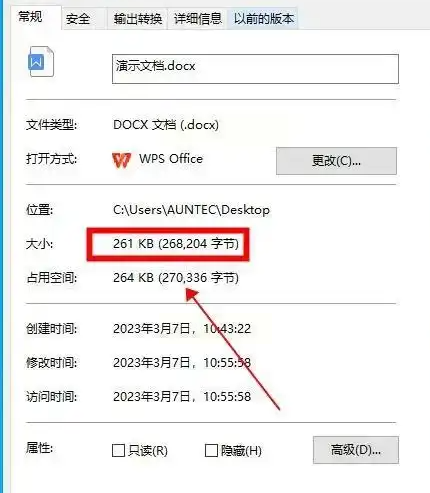
Task: Click the WPS Office logo icon
Action: pyautogui.click(x=122, y=160)
